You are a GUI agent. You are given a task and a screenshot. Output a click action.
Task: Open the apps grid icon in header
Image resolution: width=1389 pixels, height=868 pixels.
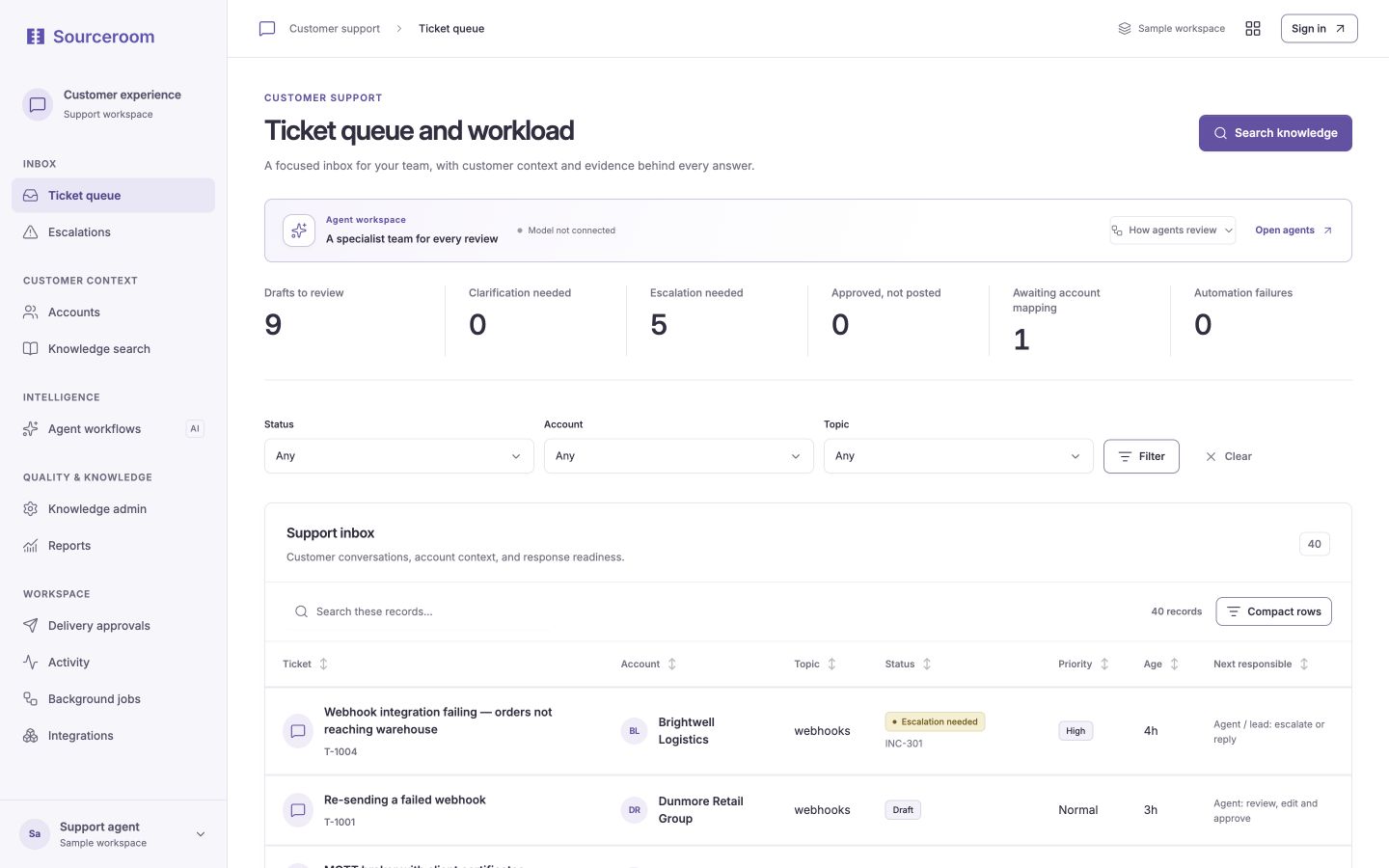click(x=1253, y=29)
